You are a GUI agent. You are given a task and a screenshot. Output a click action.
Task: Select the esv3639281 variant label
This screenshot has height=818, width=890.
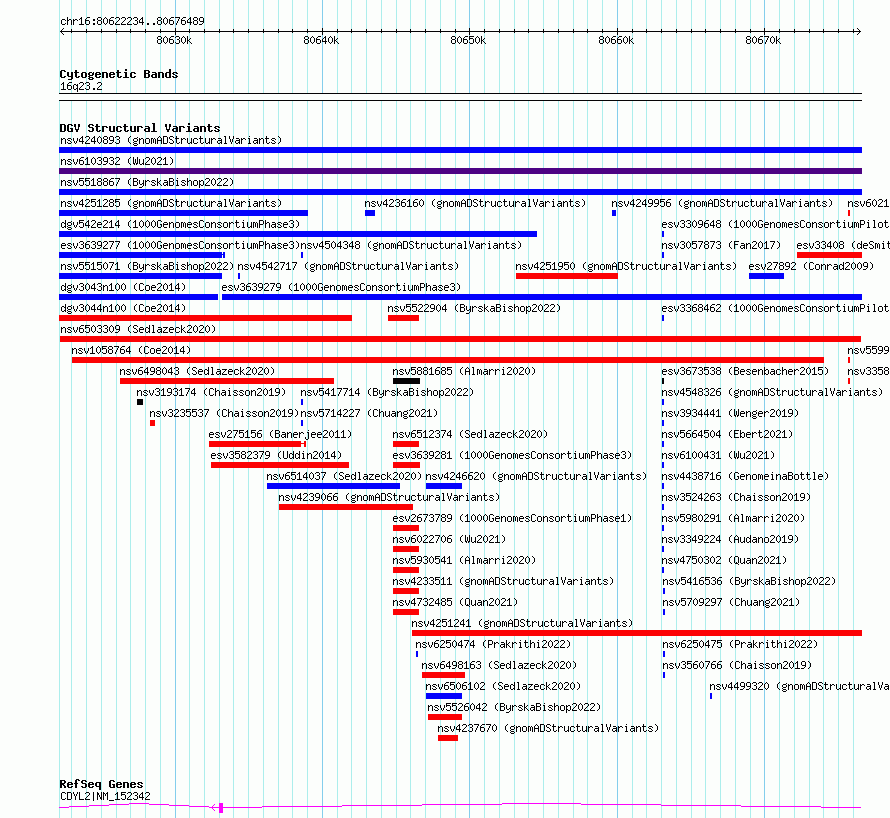[512, 455]
